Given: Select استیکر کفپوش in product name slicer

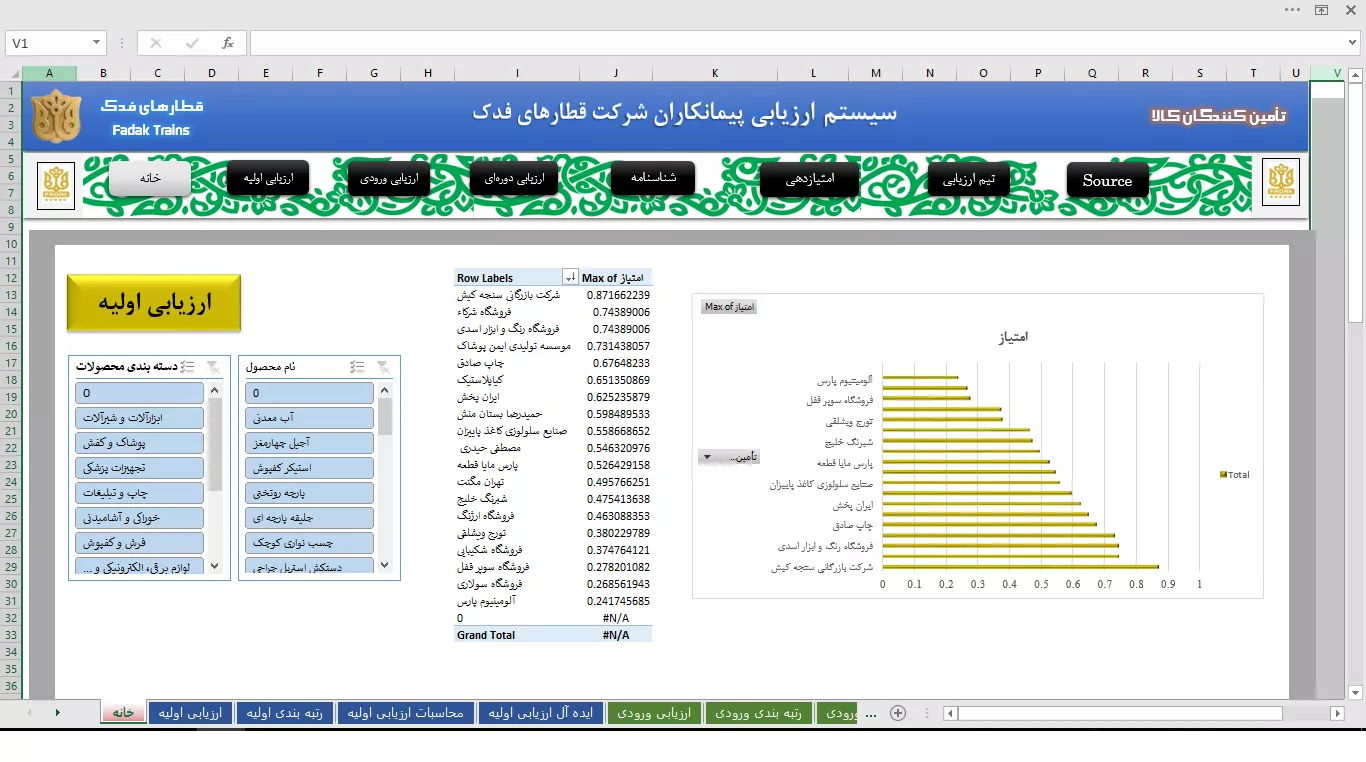Looking at the screenshot, I should tap(309, 468).
